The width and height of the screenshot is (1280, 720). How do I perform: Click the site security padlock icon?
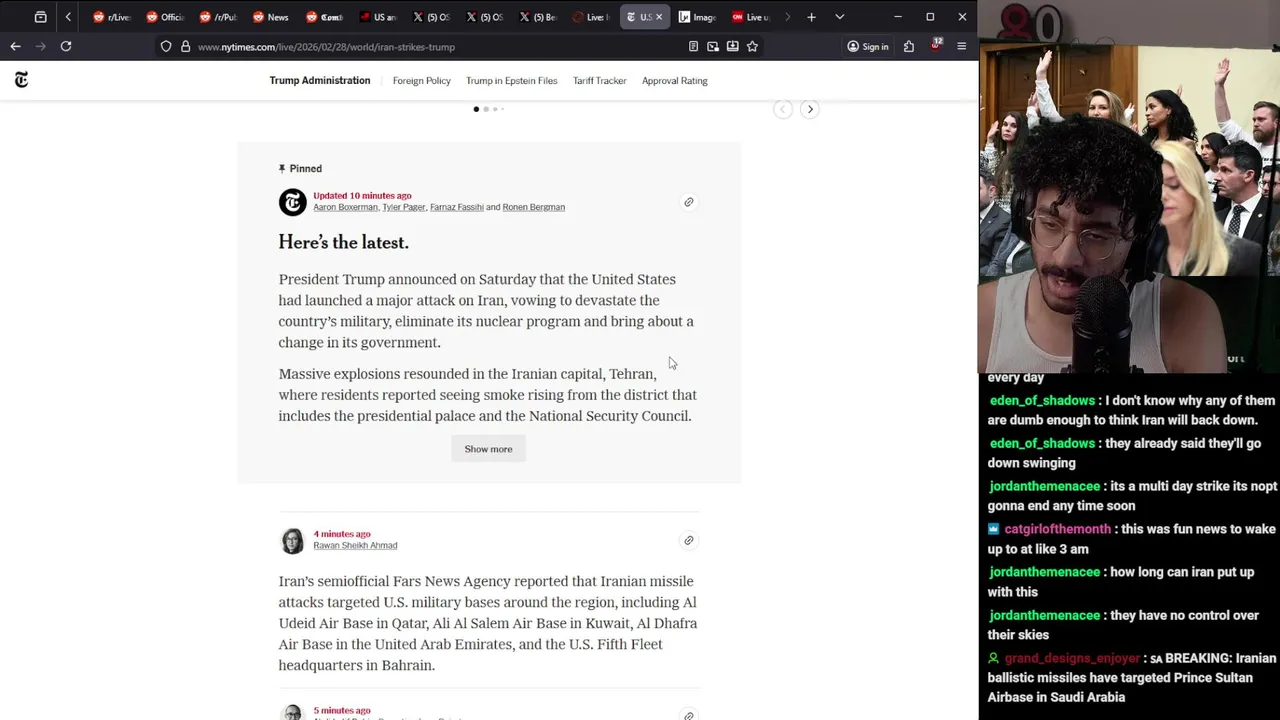(185, 46)
